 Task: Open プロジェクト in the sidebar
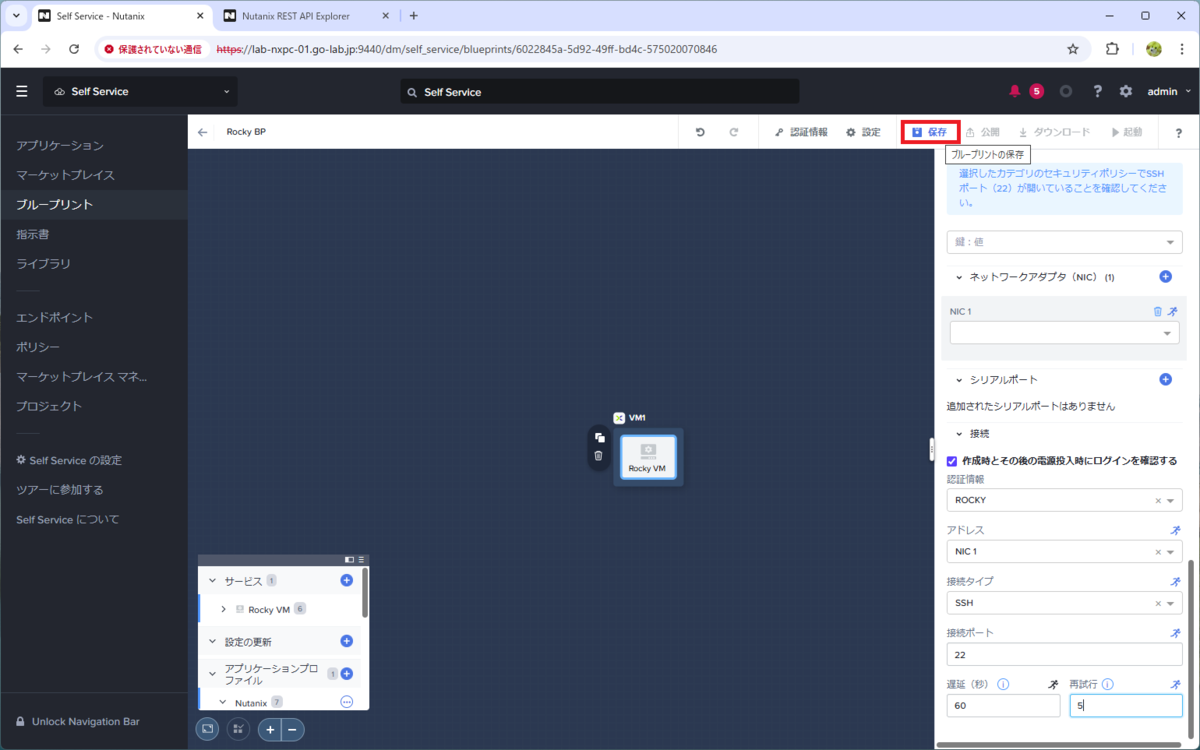tap(49, 406)
